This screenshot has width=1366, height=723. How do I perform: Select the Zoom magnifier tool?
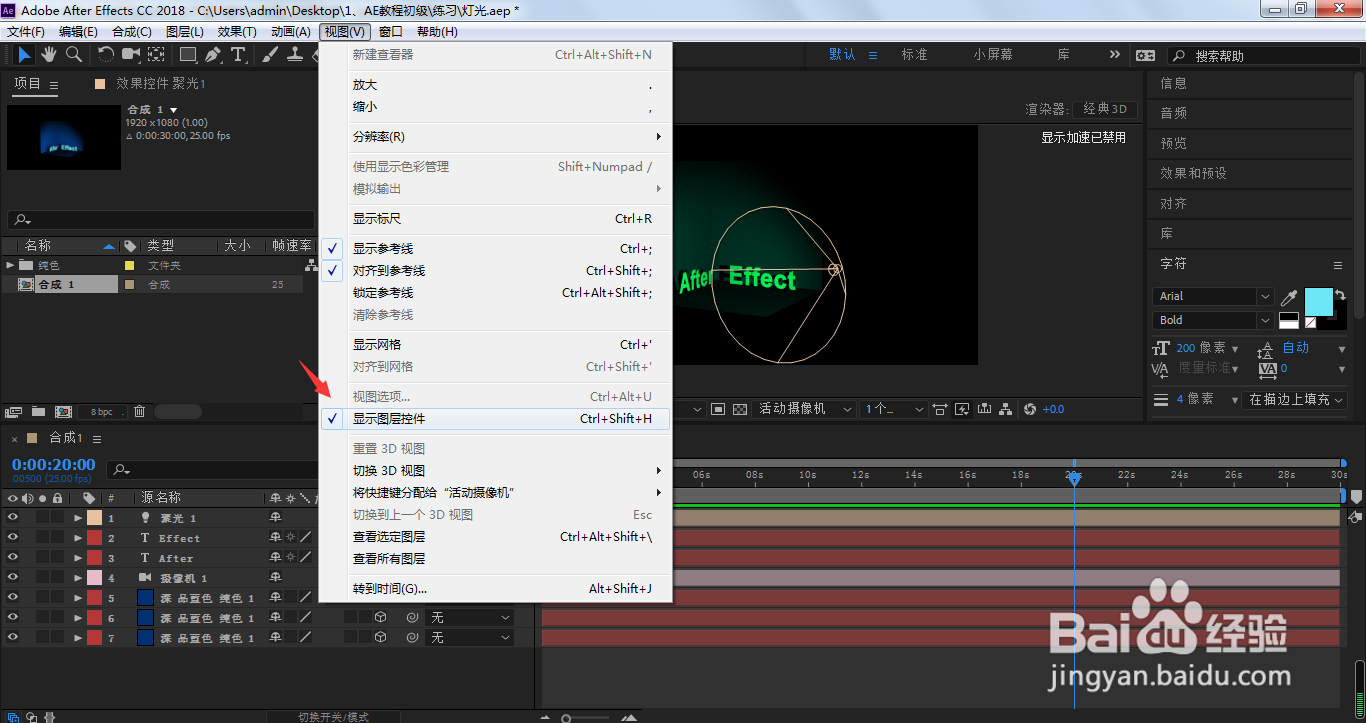pos(73,54)
